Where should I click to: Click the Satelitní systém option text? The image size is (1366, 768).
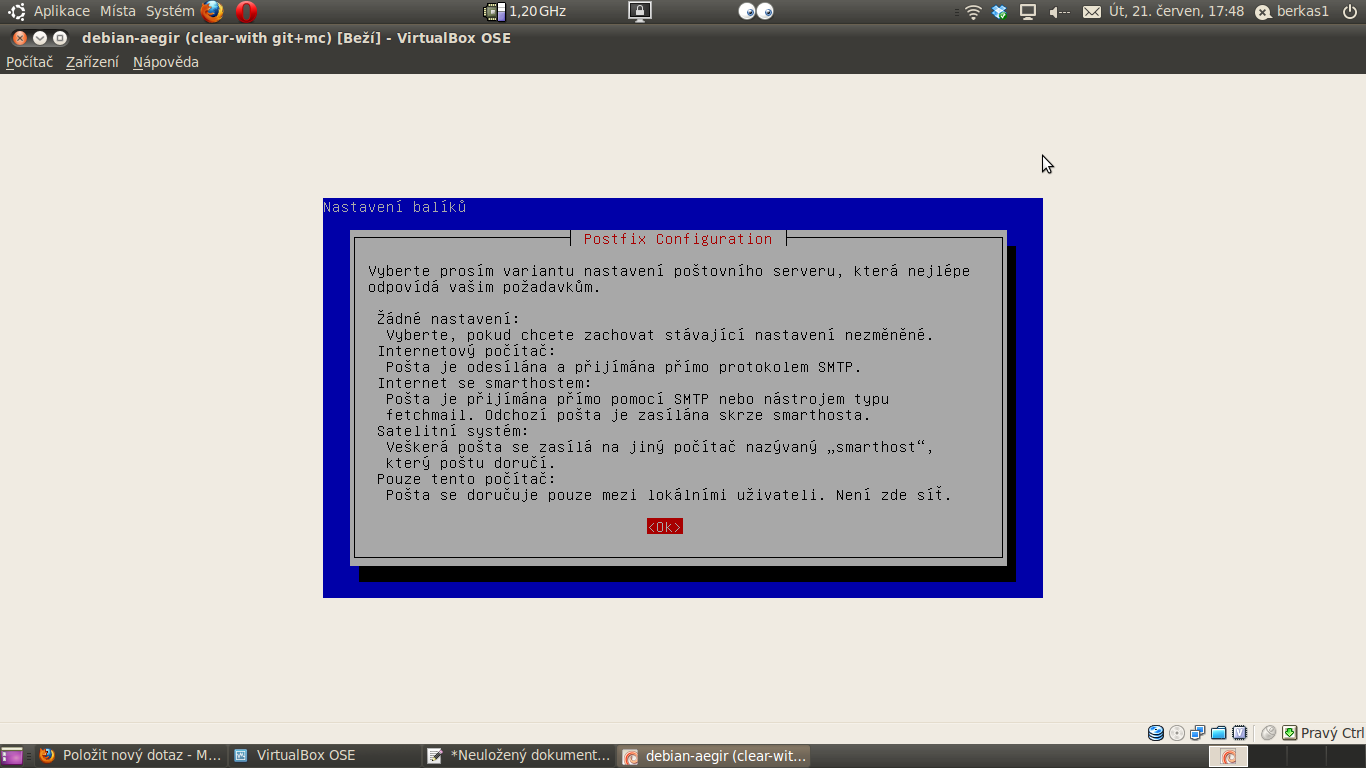(x=453, y=431)
